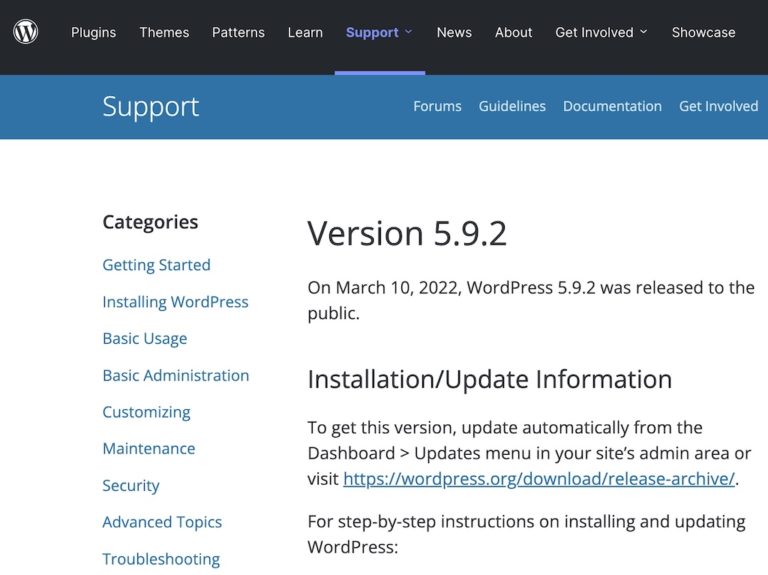
Task: Go to Themes in top navigation
Action: tap(164, 32)
